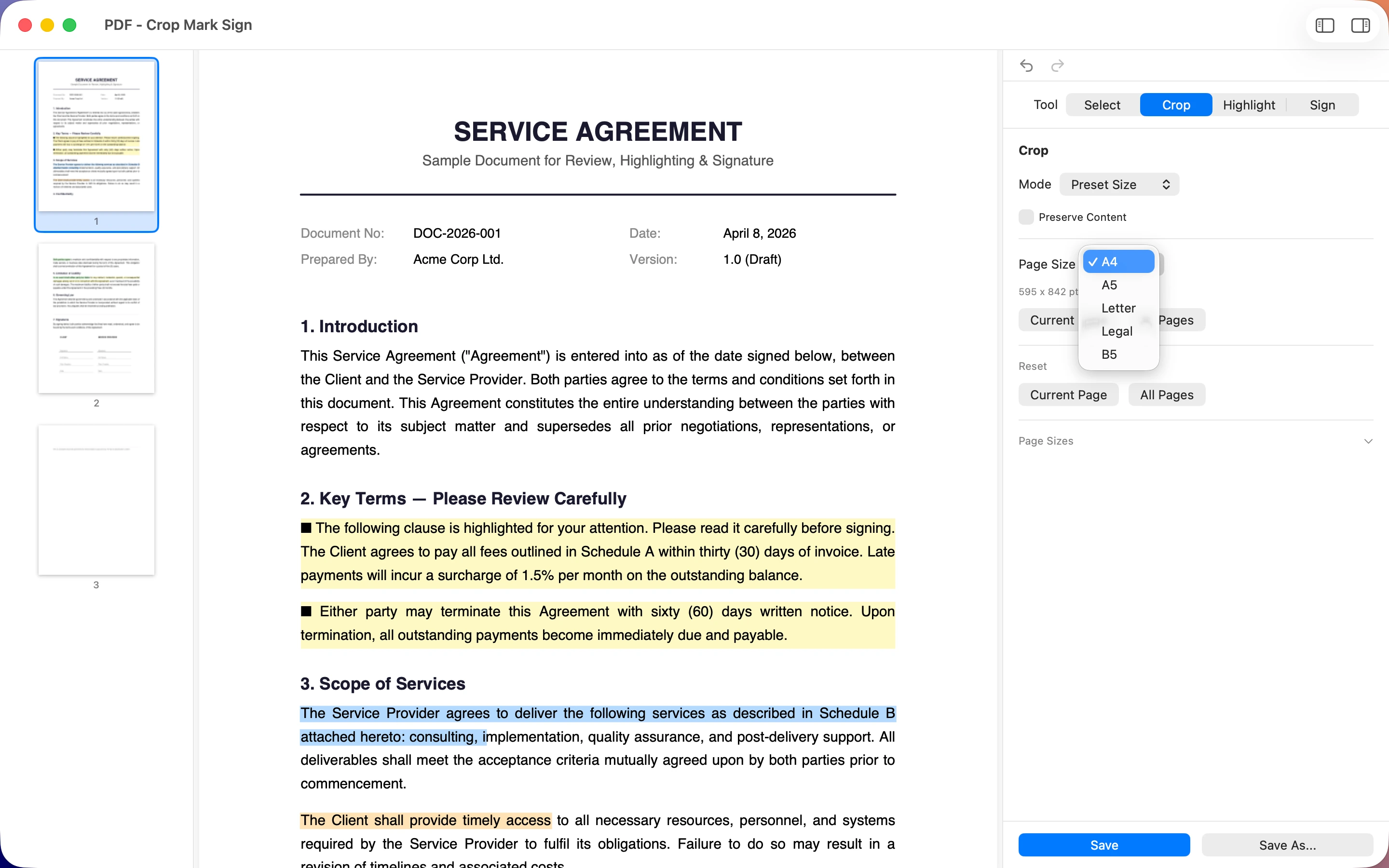Toggle the right inspector panel icon

[x=1360, y=25]
